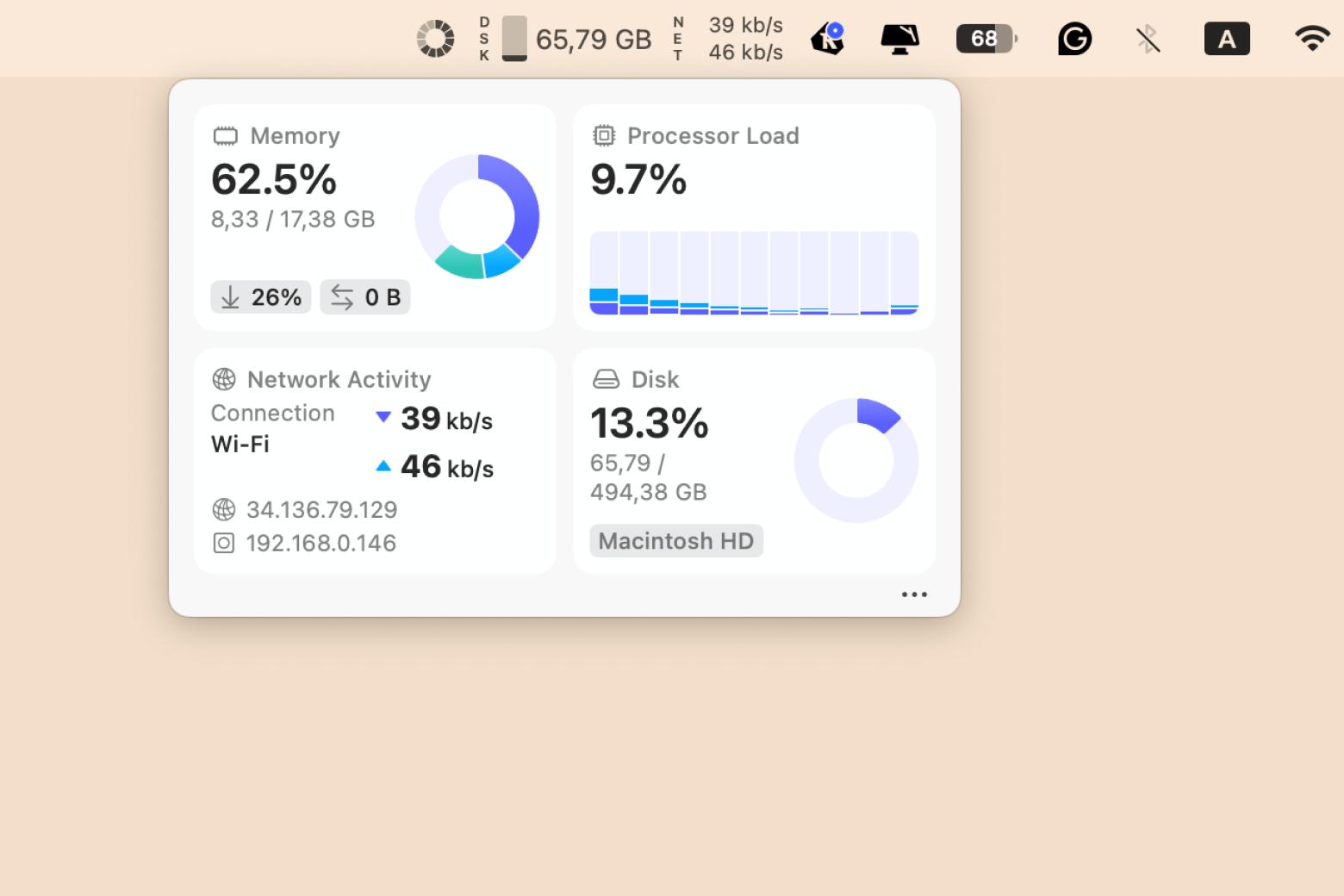Click the public IP address 34.136.79.129
This screenshot has height=896, width=1344.
coord(321,510)
